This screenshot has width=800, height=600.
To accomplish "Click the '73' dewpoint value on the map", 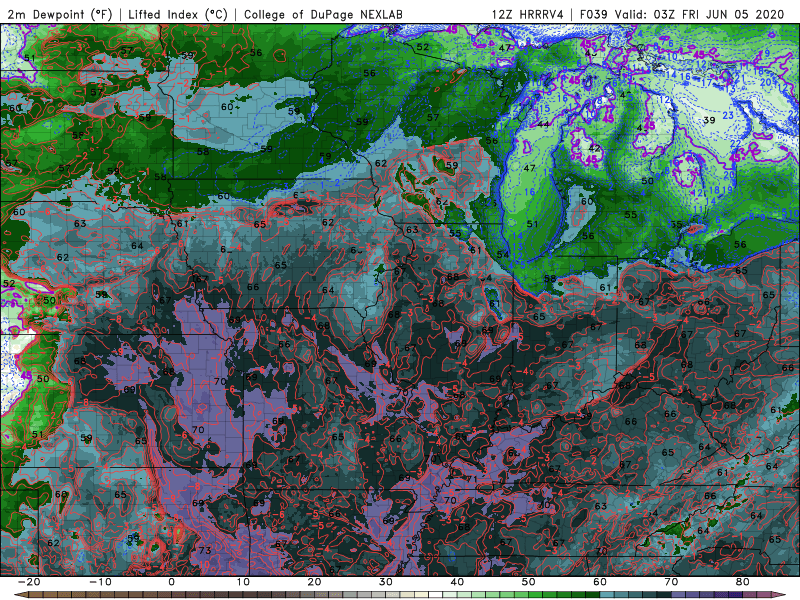I will click(205, 550).
